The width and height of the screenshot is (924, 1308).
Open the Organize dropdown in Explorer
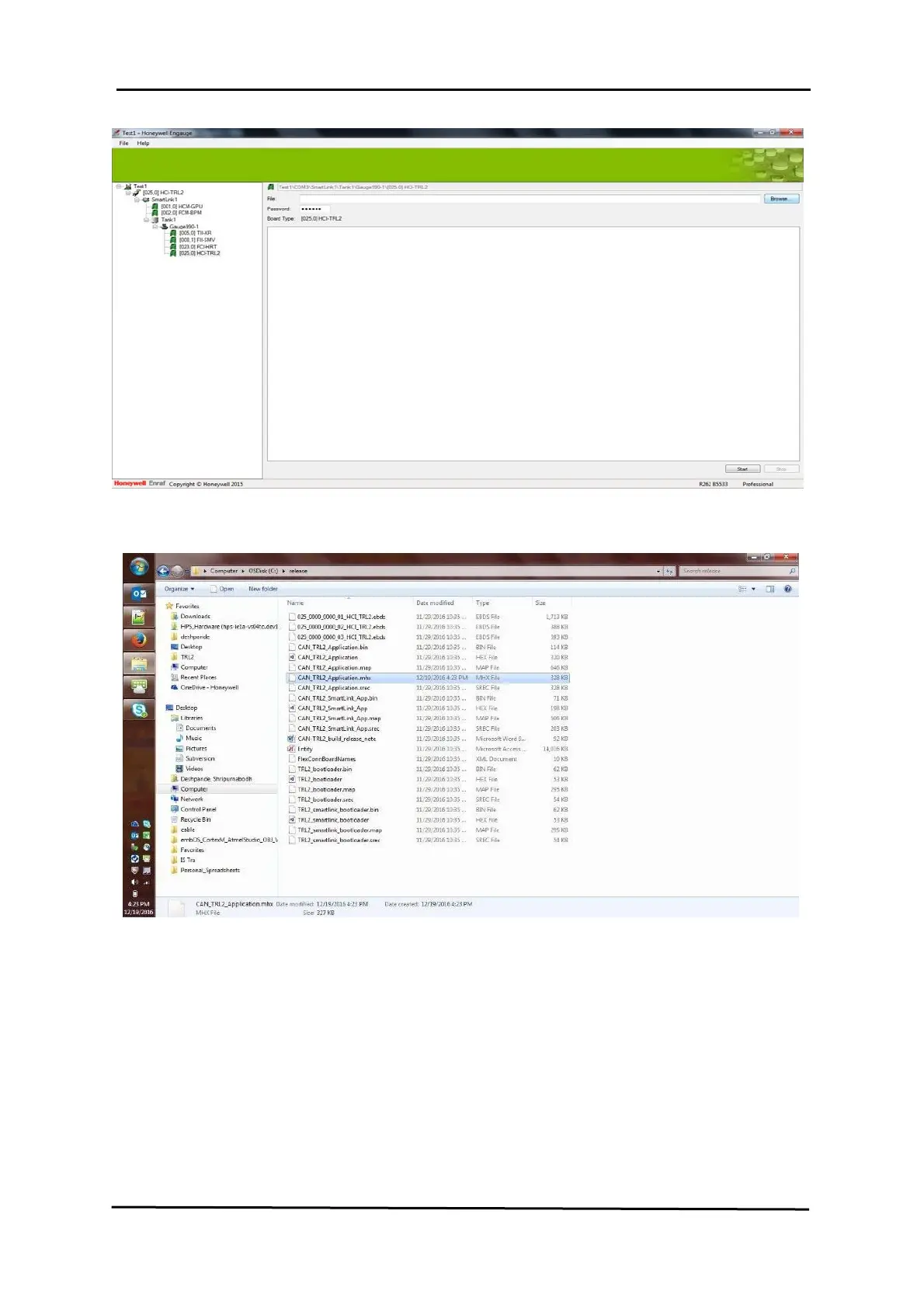tap(179, 589)
